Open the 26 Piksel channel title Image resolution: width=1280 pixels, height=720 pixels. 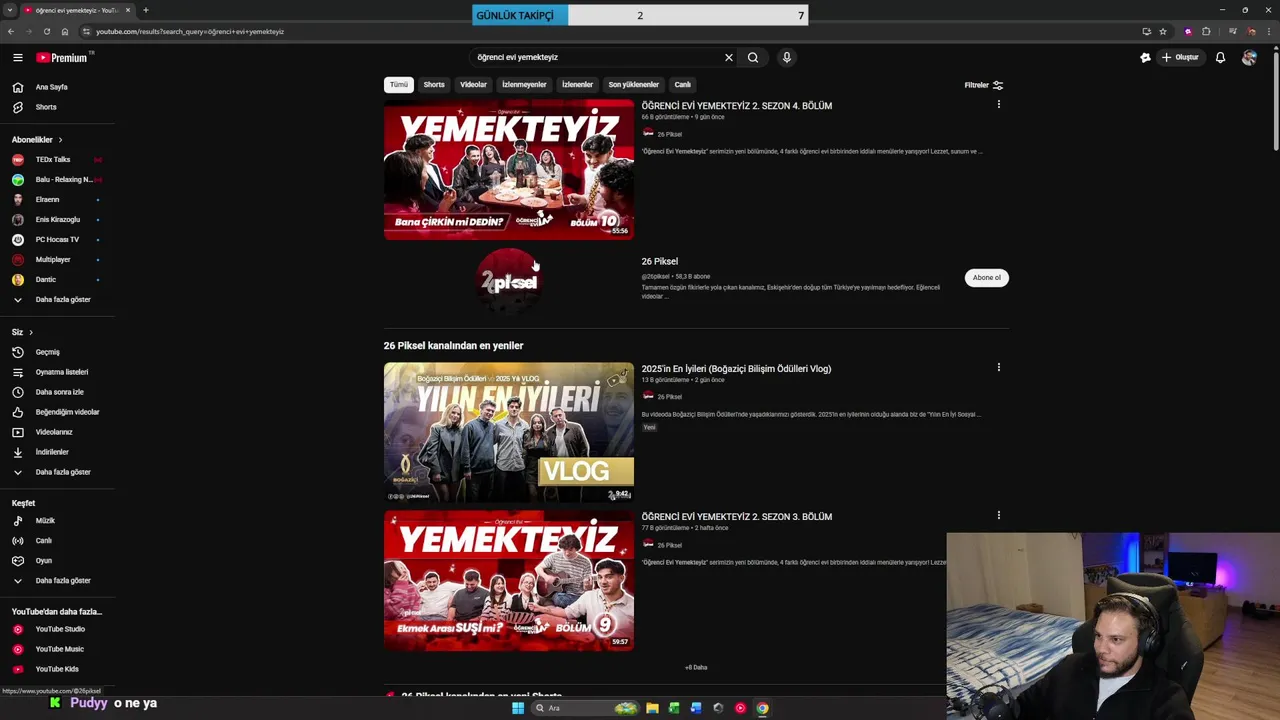(x=660, y=261)
